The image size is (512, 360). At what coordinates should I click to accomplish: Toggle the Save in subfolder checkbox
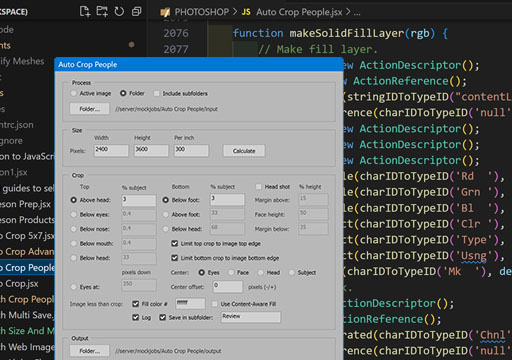tap(162, 317)
